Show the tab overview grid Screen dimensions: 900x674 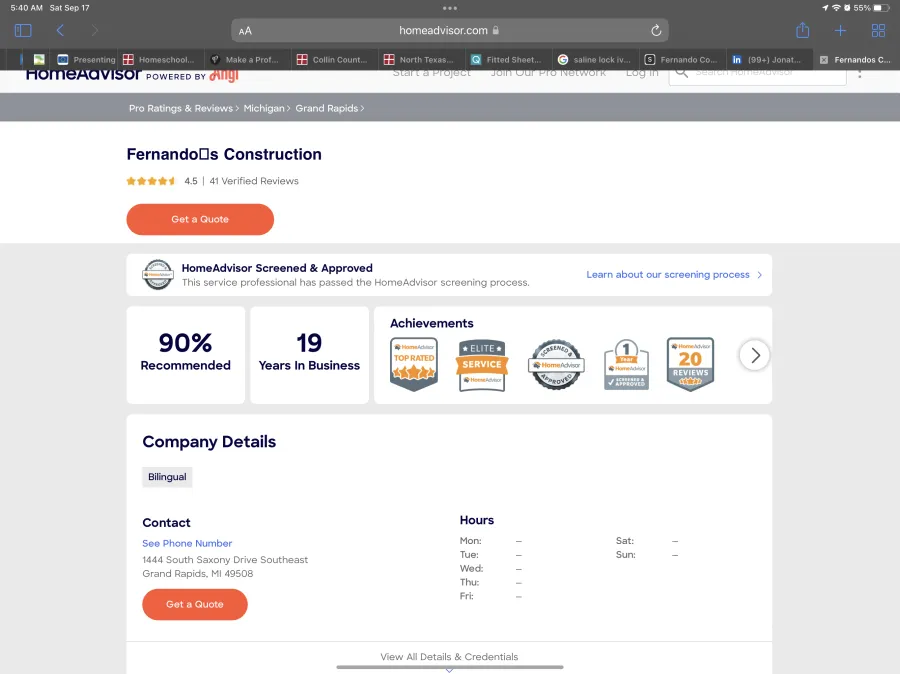[878, 30]
